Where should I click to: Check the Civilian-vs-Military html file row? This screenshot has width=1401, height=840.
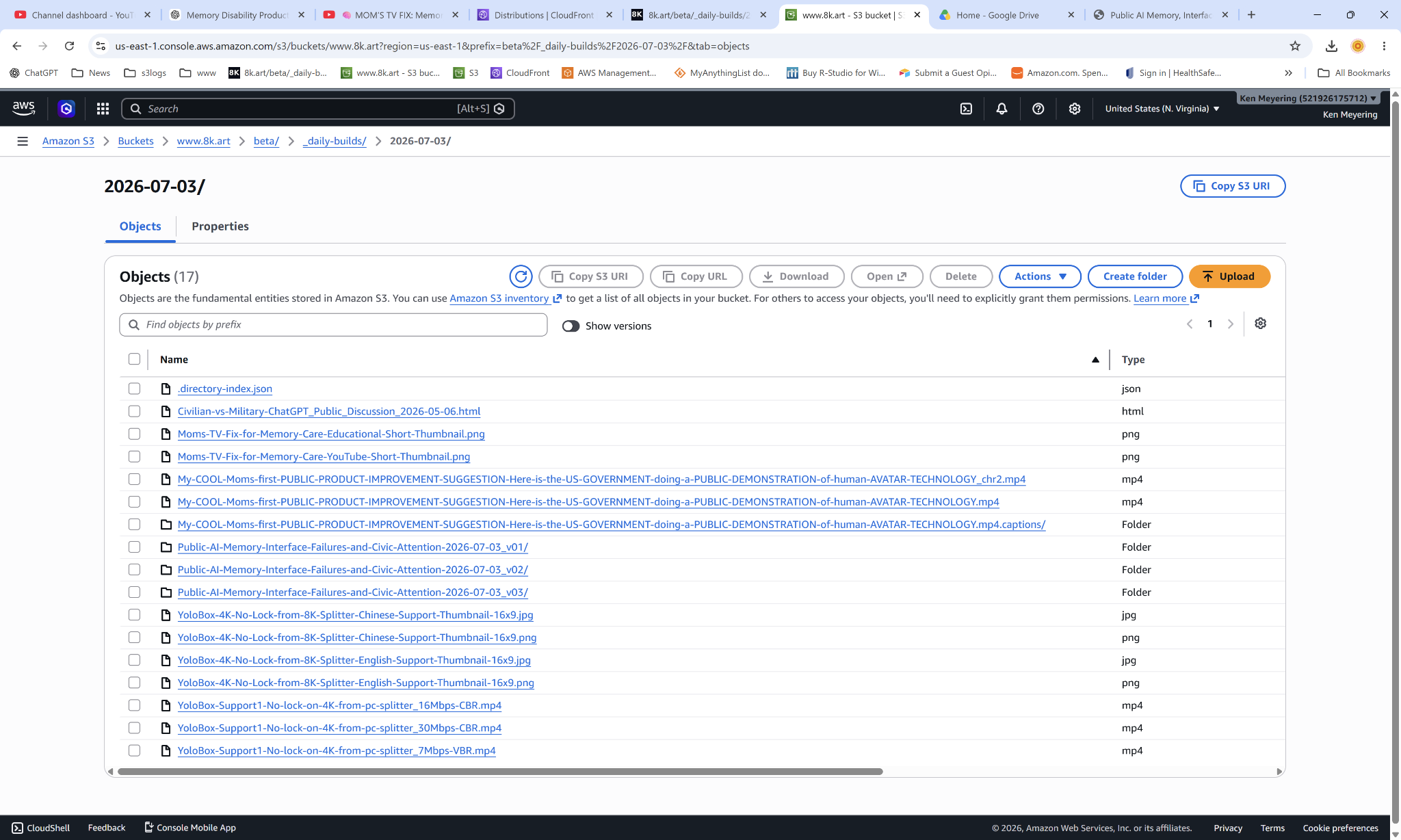pyautogui.click(x=134, y=411)
